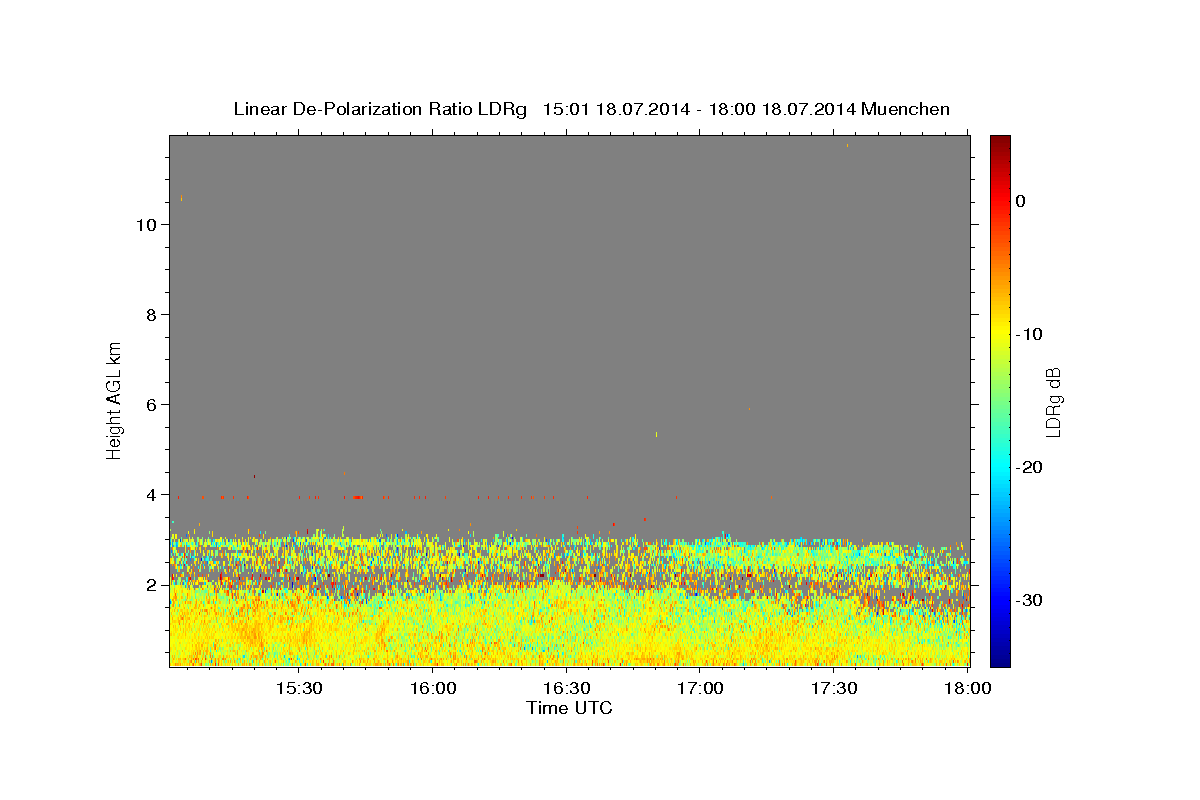This screenshot has height=800, width=1200.
Task: Click the 17:30 time tick label
Action: 834,688
